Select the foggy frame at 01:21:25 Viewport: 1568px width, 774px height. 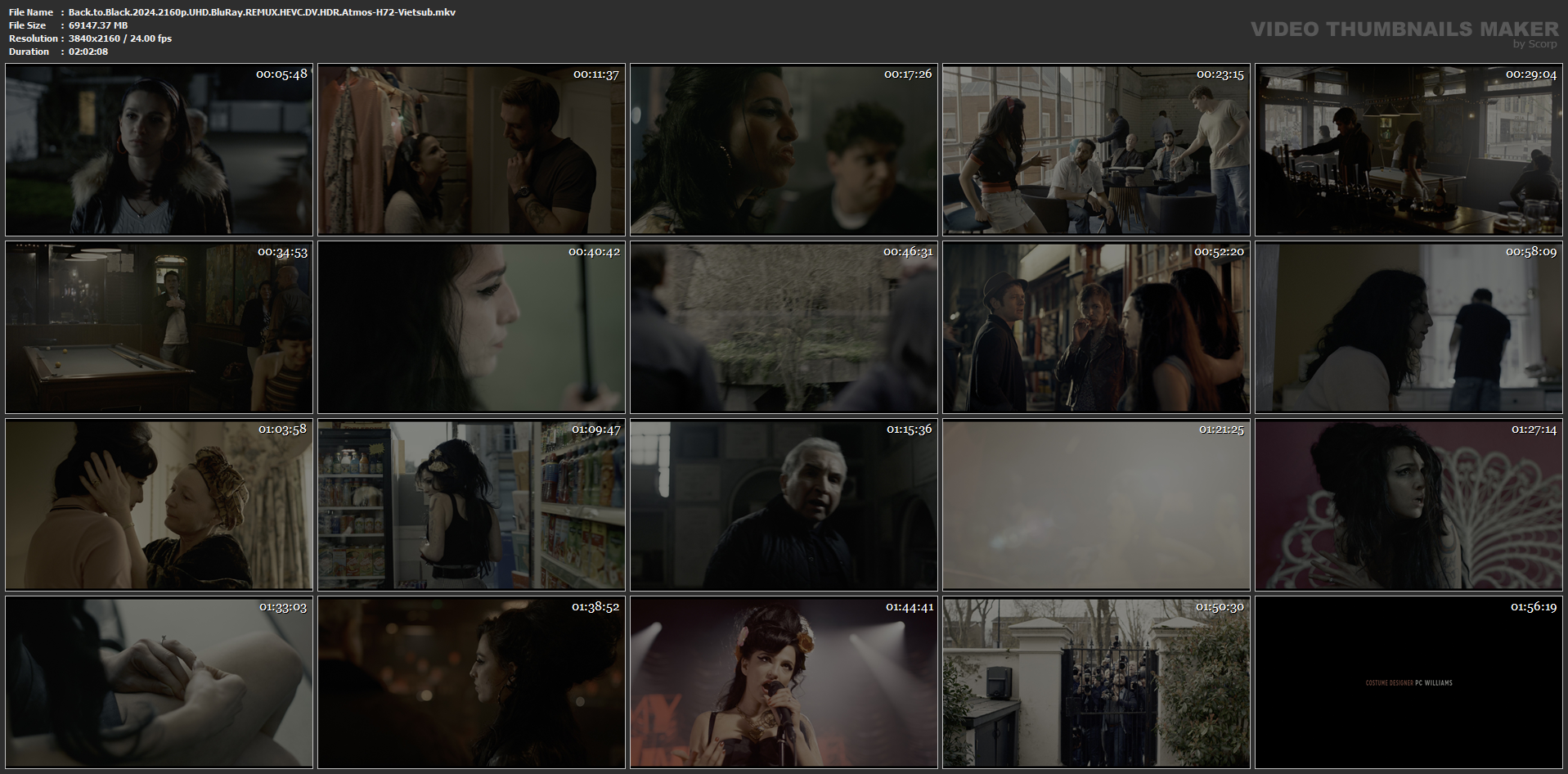tap(1096, 505)
